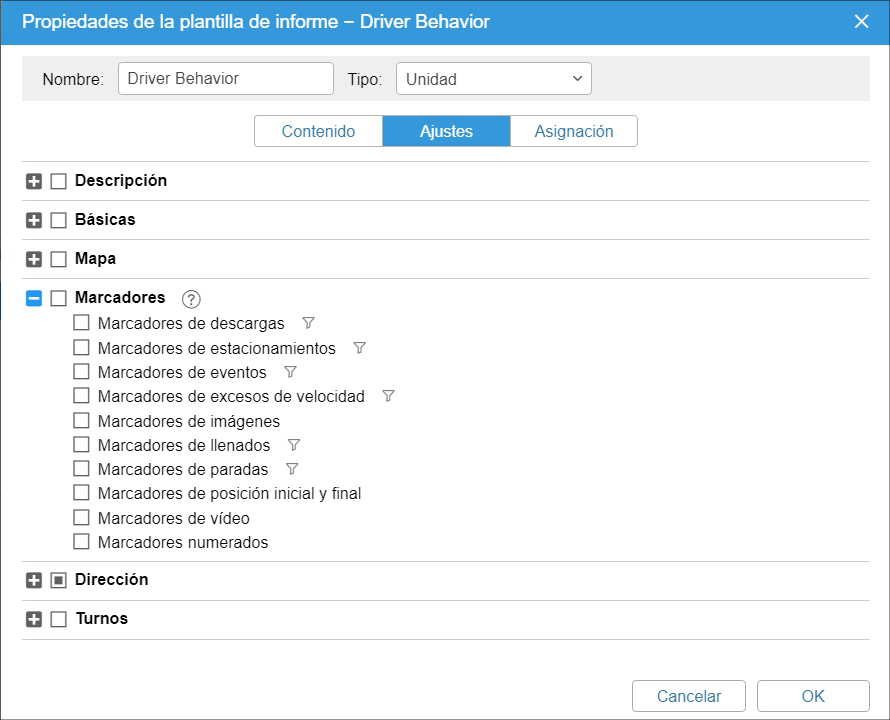The width and height of the screenshot is (890, 720).
Task: Toggle the Dirección section checkbox
Action: click(57, 579)
